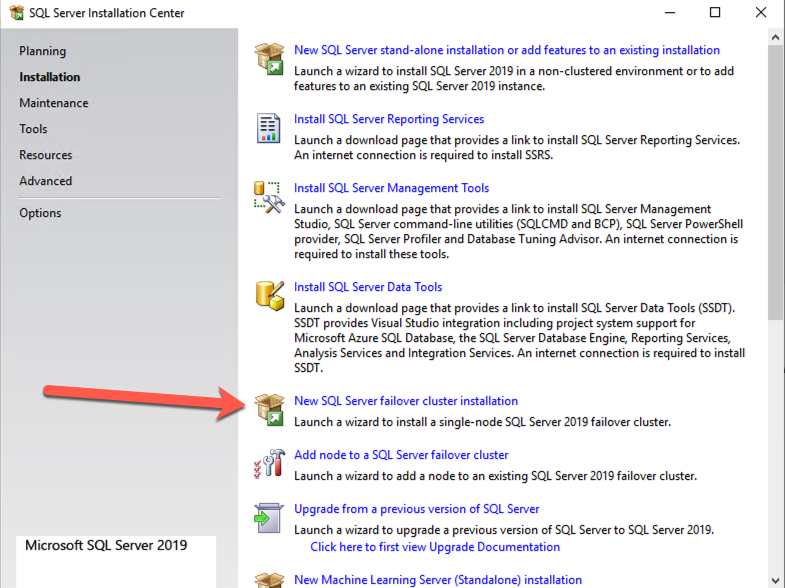Open Install SQL Server Management Tools link
Image resolution: width=785 pixels, height=588 pixels.
(x=391, y=188)
